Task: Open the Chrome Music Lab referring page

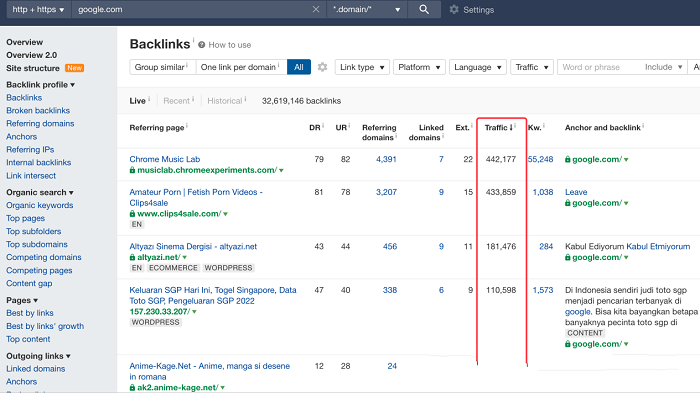Action: click(165, 159)
